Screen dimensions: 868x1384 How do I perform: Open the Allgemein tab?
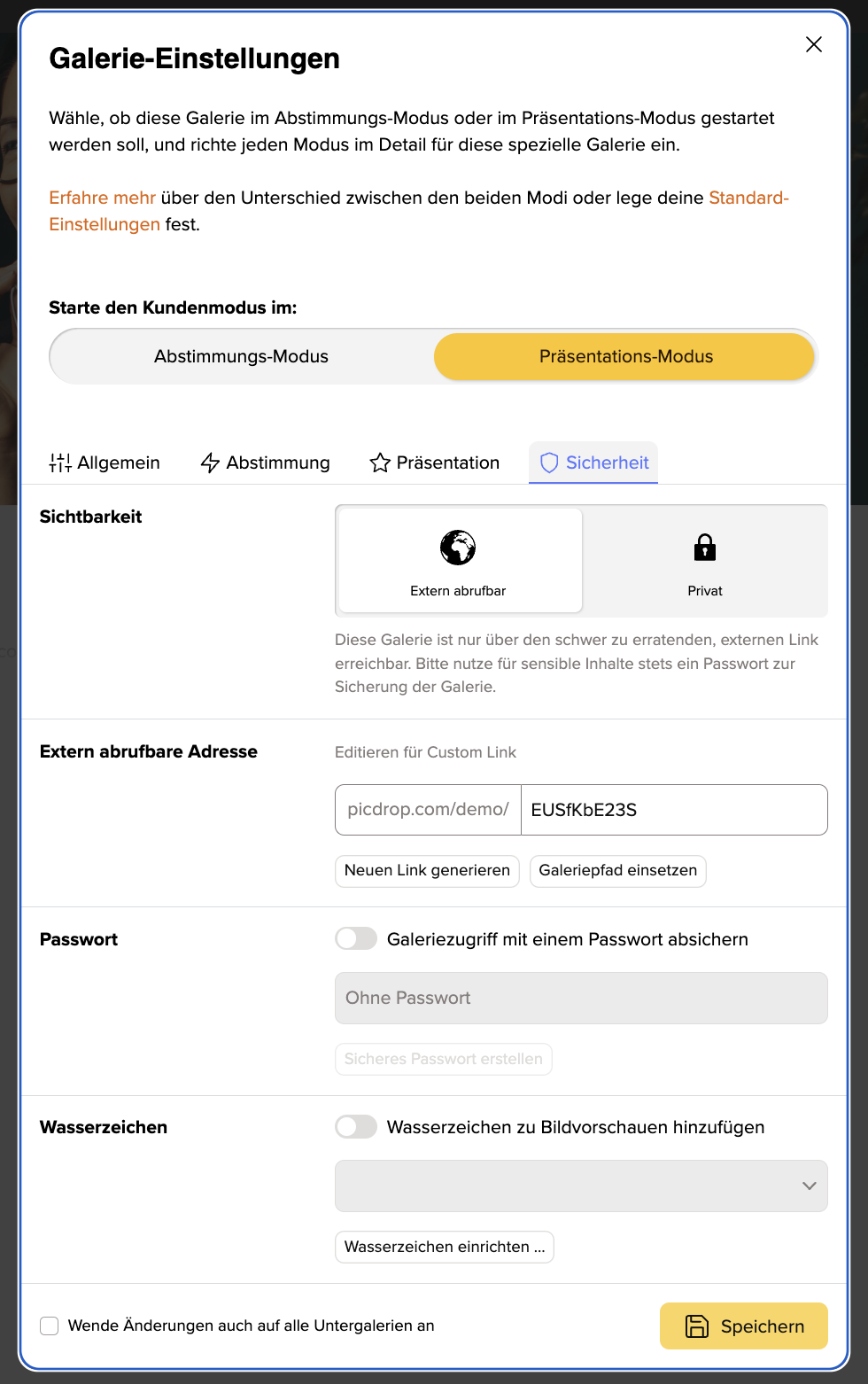click(x=105, y=463)
